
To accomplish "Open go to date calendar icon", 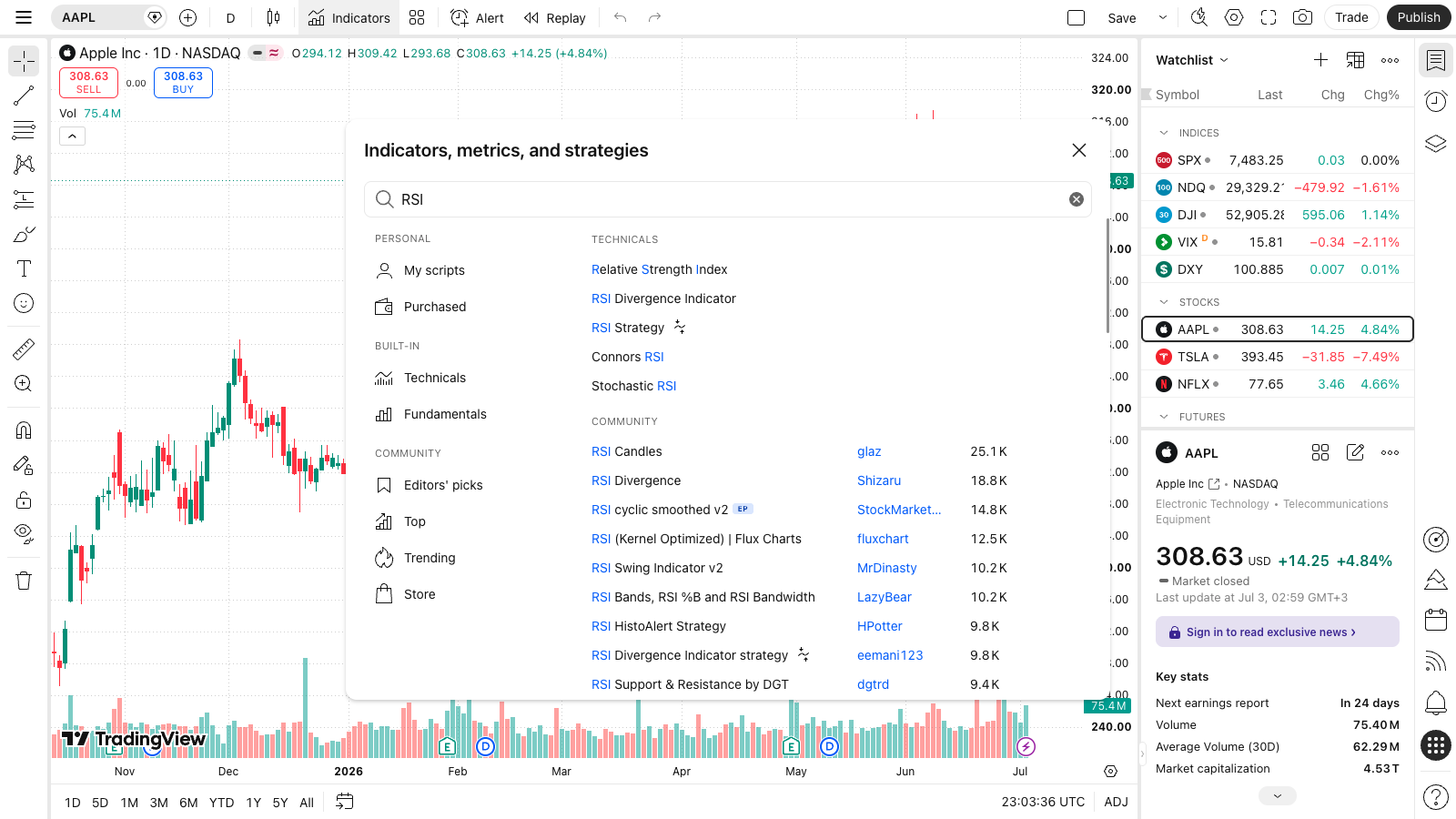I will pyautogui.click(x=344, y=802).
